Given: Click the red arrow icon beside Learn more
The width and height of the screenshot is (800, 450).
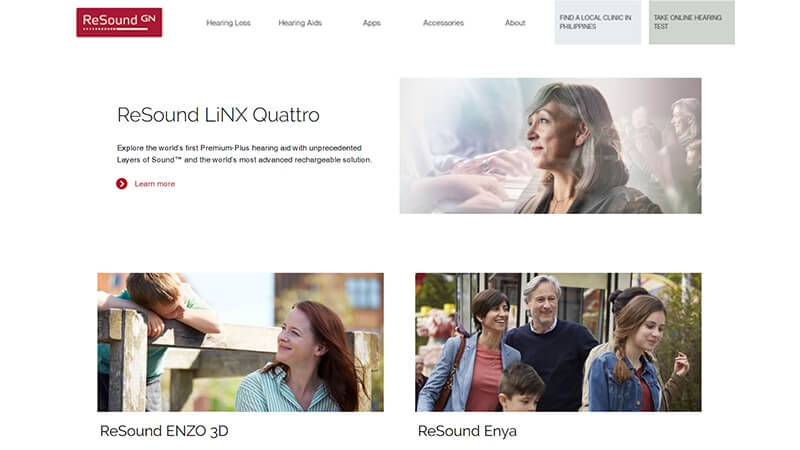Looking at the screenshot, I should coord(121,184).
